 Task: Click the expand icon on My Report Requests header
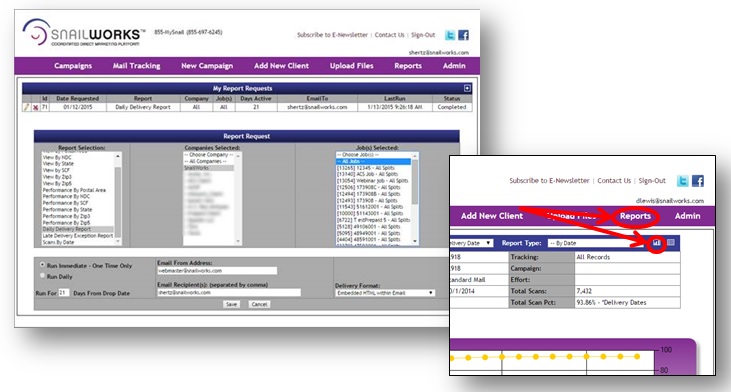tap(467, 88)
